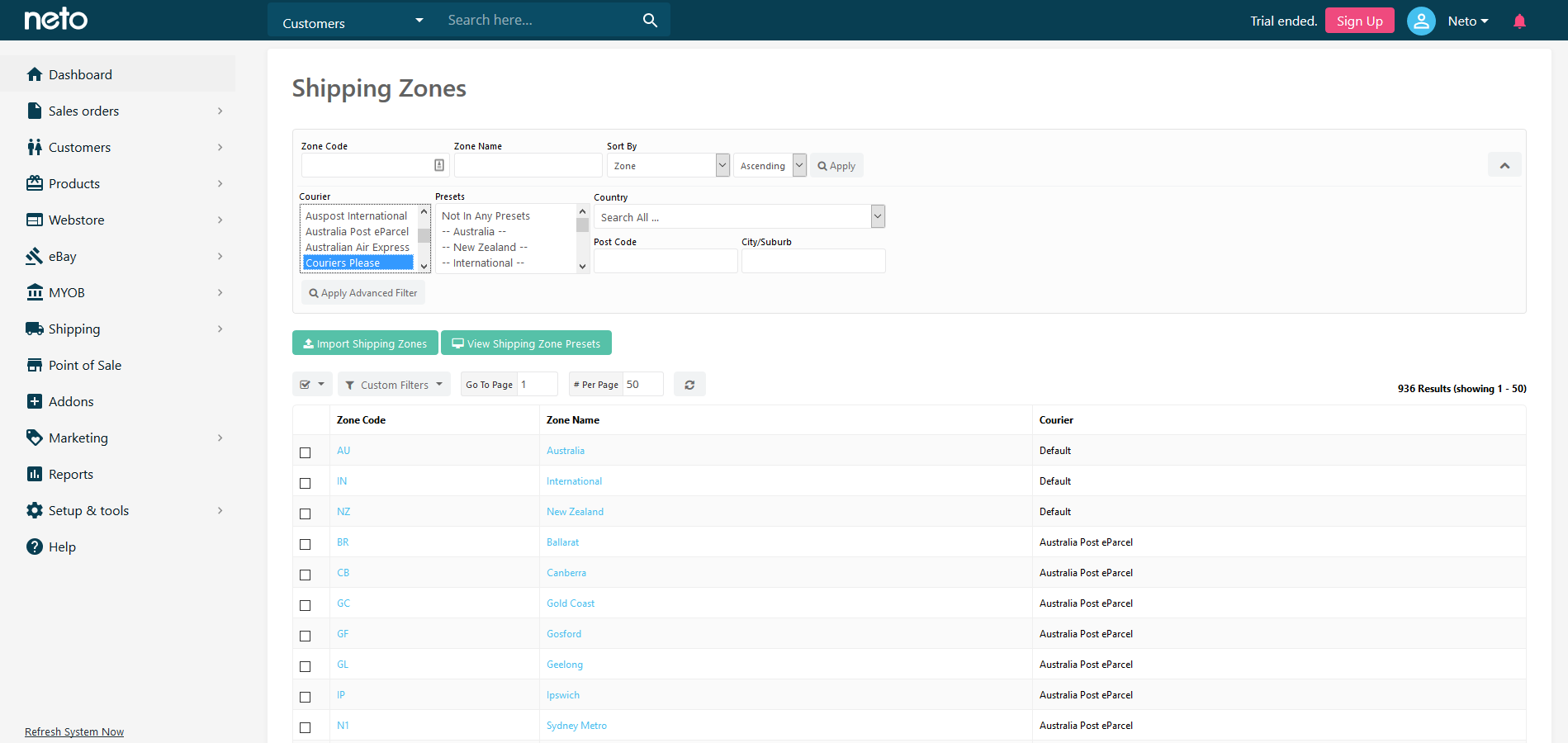Screen dimensions: 1568x743
Task: Open the Custom Filters dropdown
Action: pyautogui.click(x=394, y=385)
